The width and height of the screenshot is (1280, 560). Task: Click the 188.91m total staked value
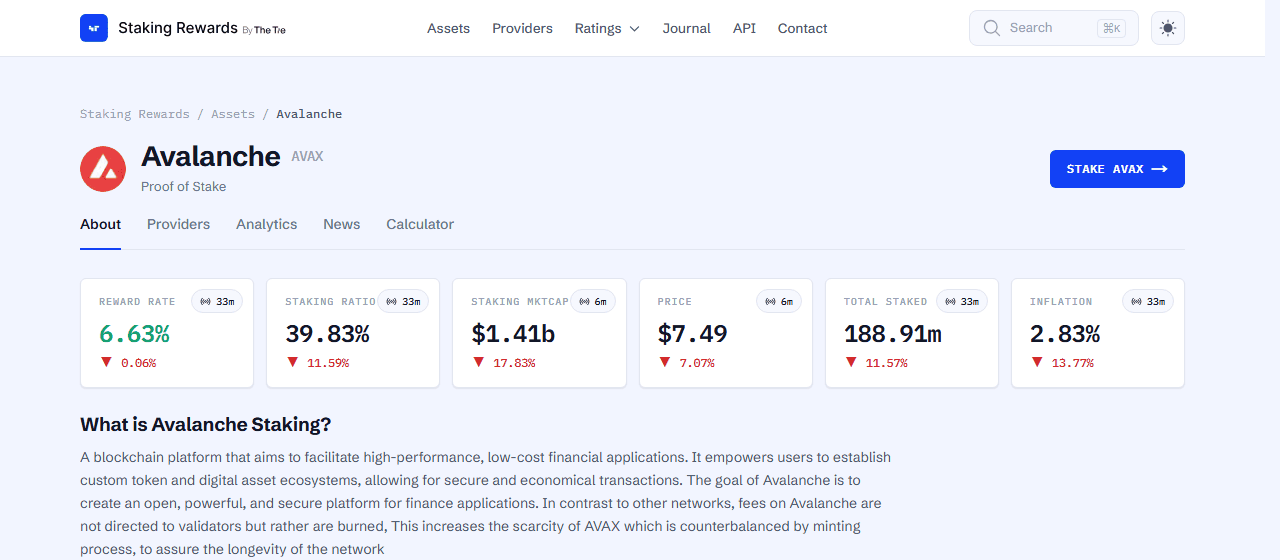[x=892, y=333]
